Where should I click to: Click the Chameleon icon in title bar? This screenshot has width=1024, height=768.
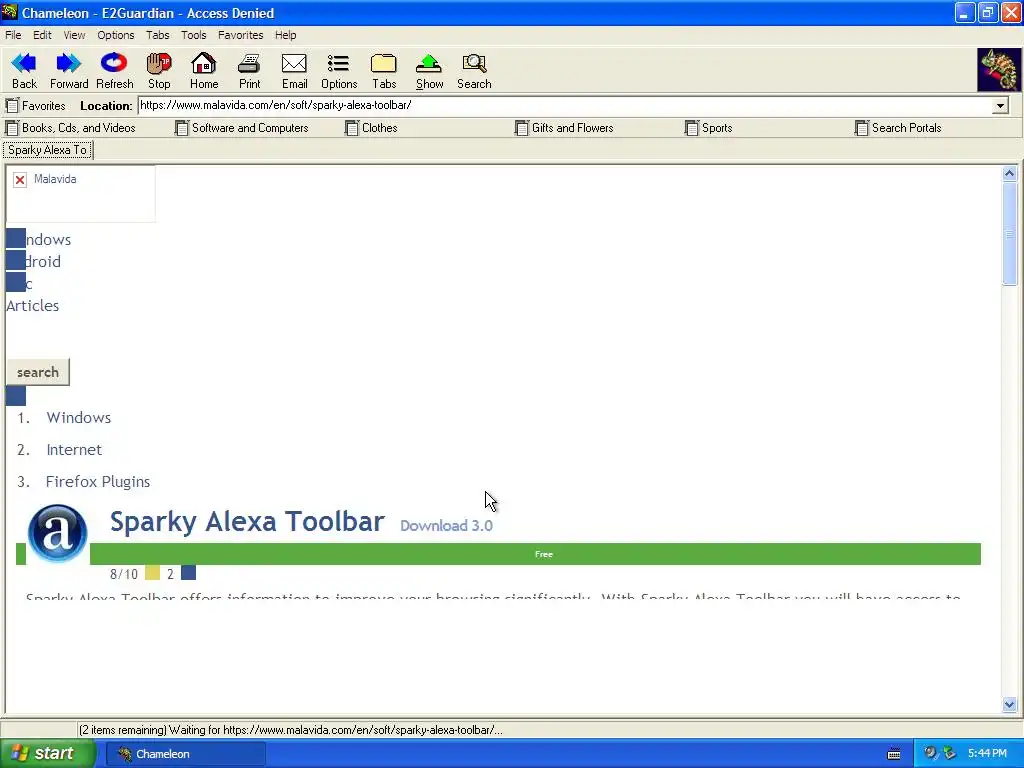click(x=10, y=12)
